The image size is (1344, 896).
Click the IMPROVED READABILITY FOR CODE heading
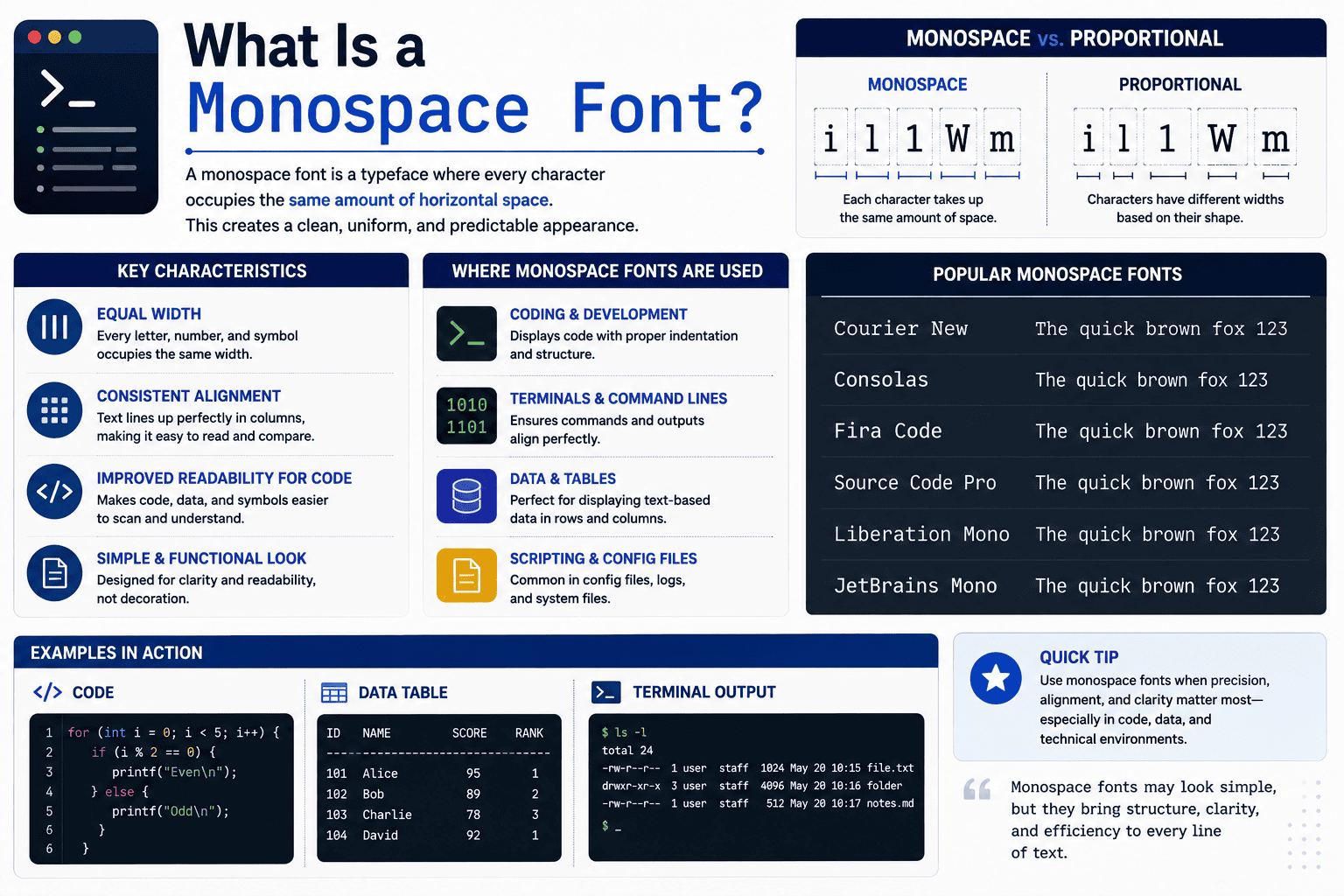click(x=224, y=479)
